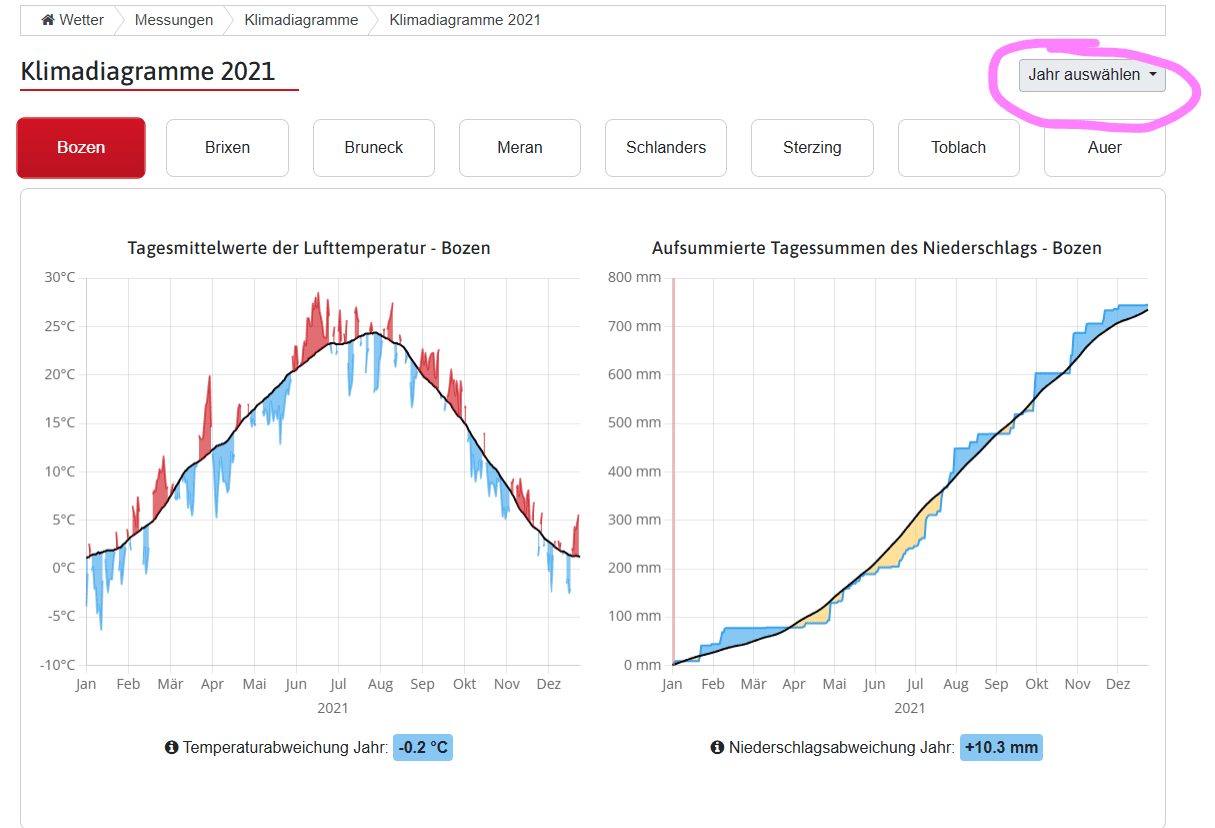Select the Brixen station tab
The width and height of the screenshot is (1215, 828).
click(x=227, y=148)
